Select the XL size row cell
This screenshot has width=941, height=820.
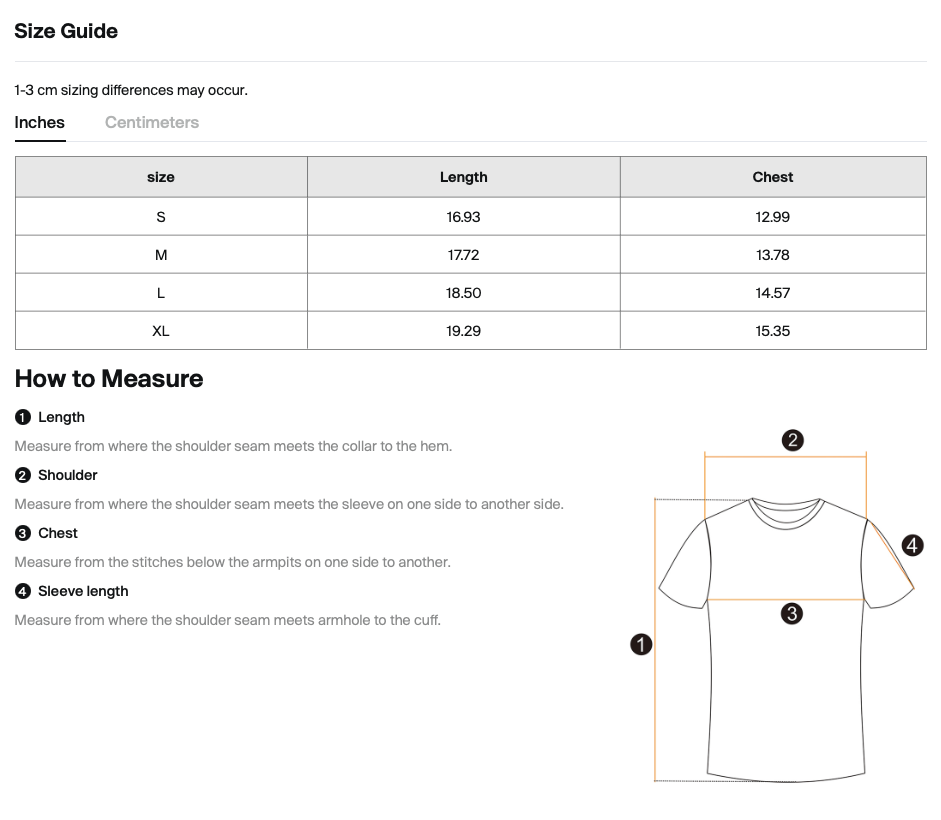tap(161, 331)
